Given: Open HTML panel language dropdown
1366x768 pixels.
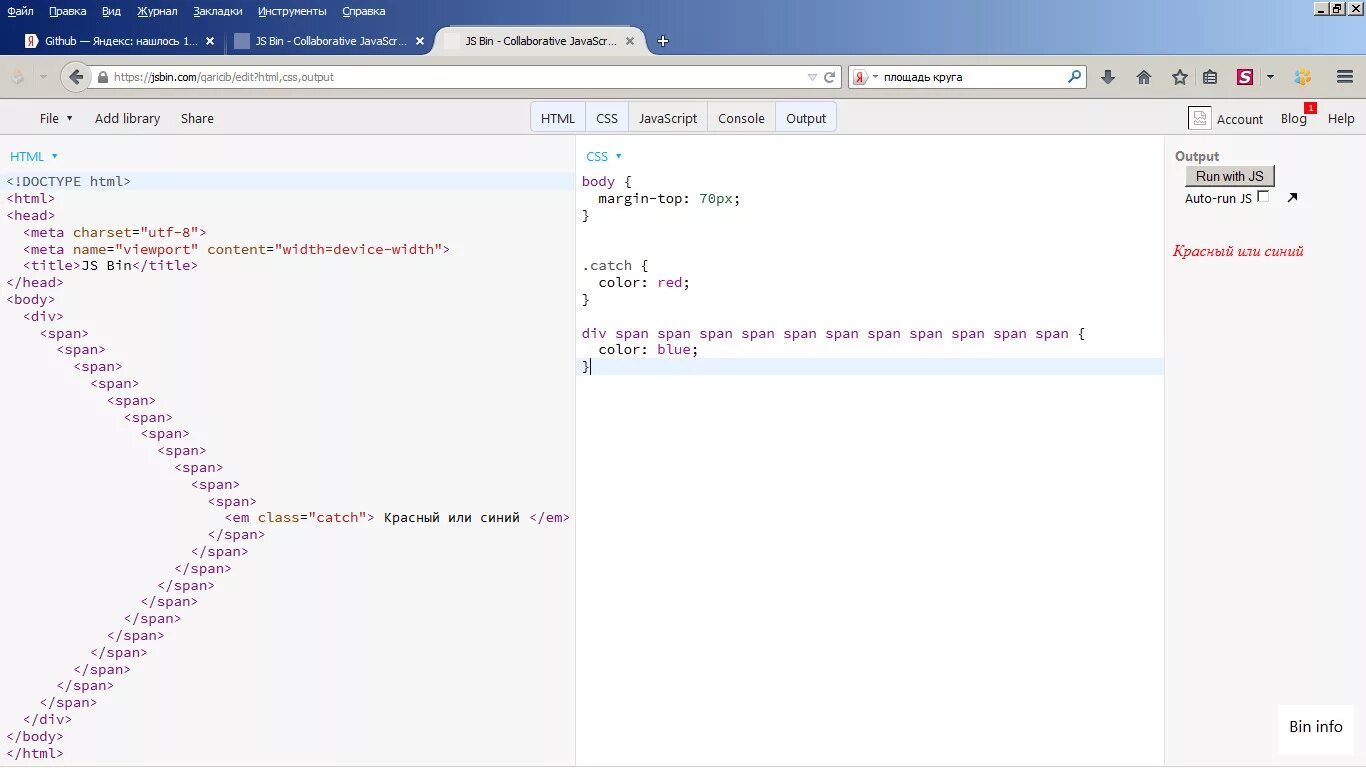Looking at the screenshot, I should (x=34, y=156).
